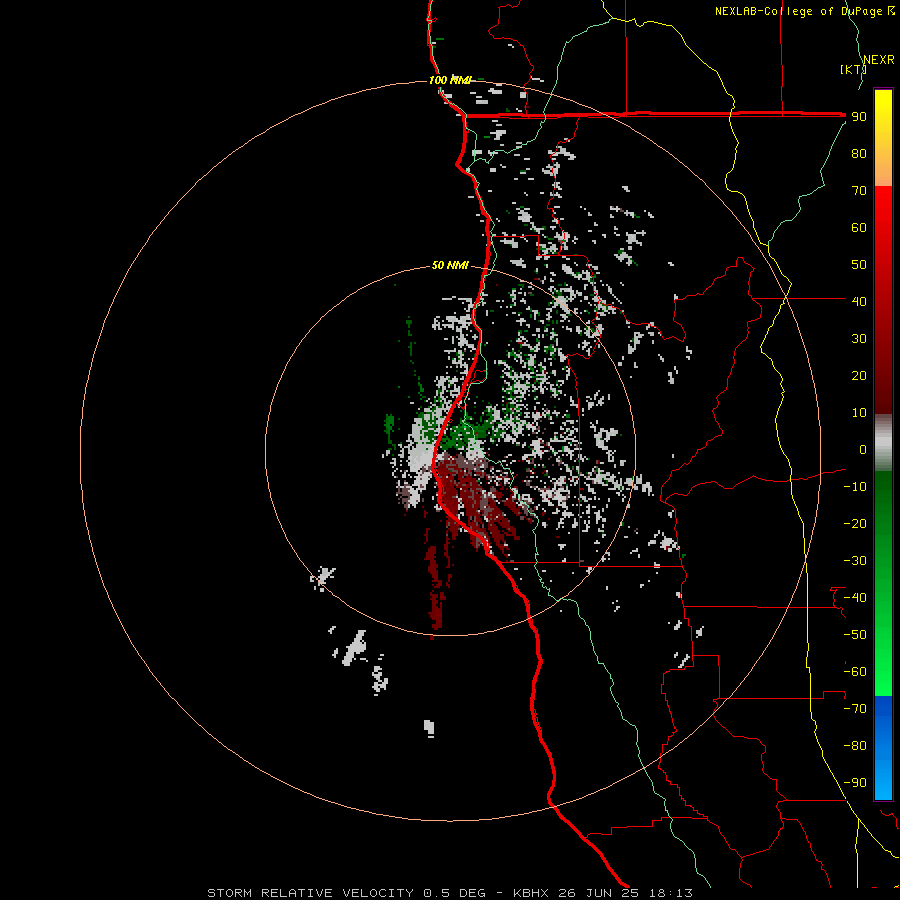Click the 20 value on the velocity scale

(859, 375)
